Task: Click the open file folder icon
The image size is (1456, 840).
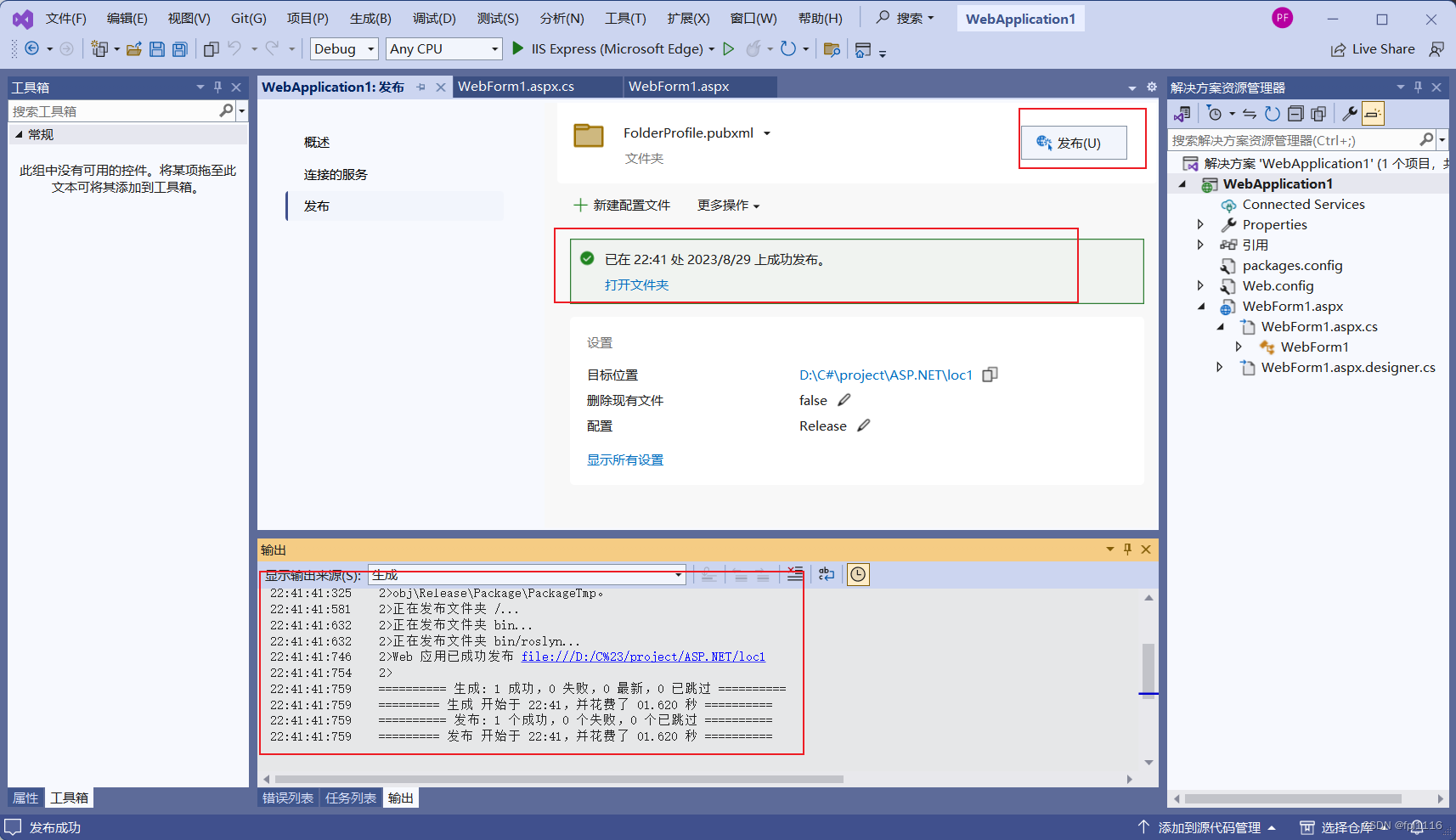Action: 134,49
